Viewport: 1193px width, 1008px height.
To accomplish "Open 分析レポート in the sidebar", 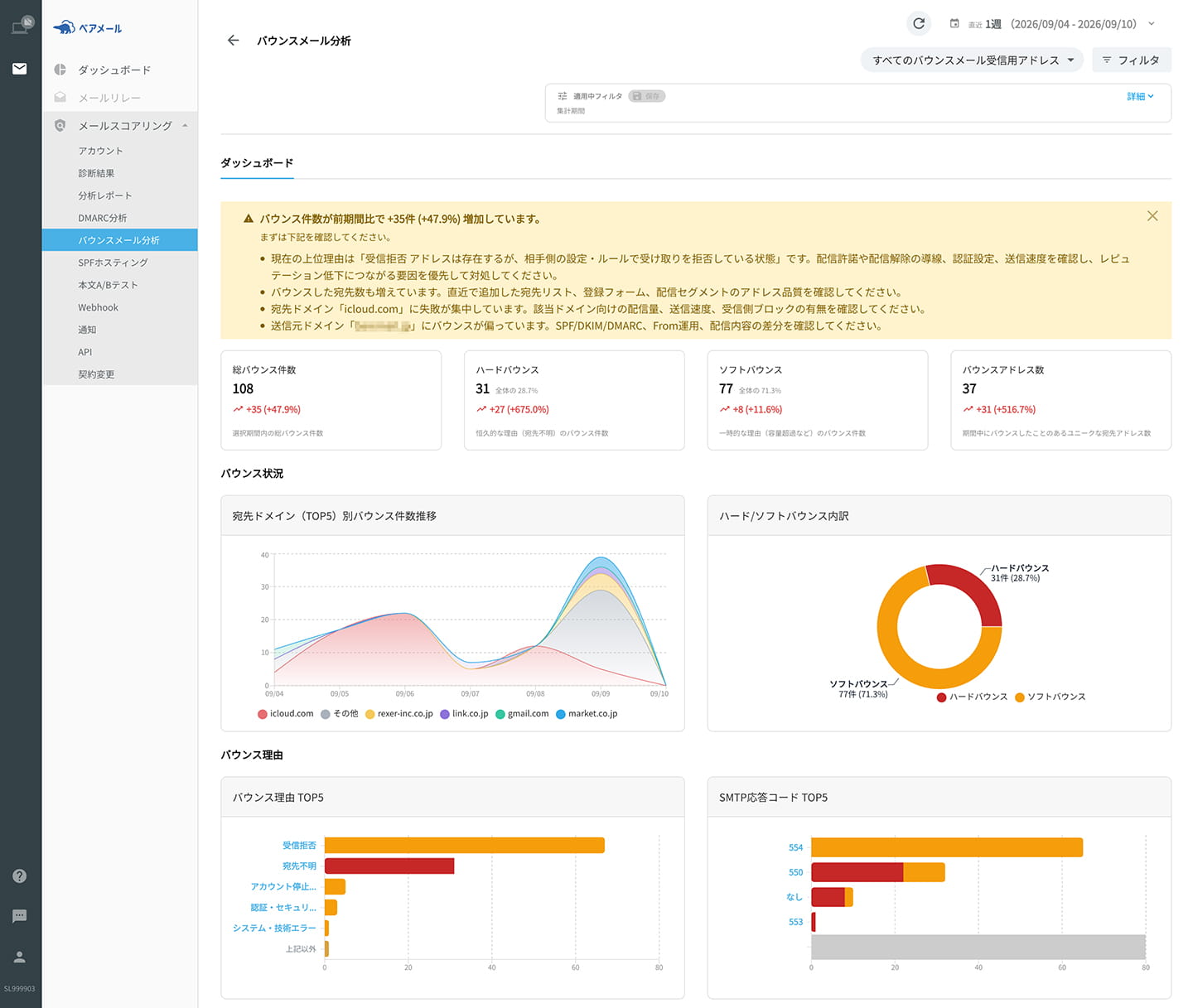I will tap(105, 195).
